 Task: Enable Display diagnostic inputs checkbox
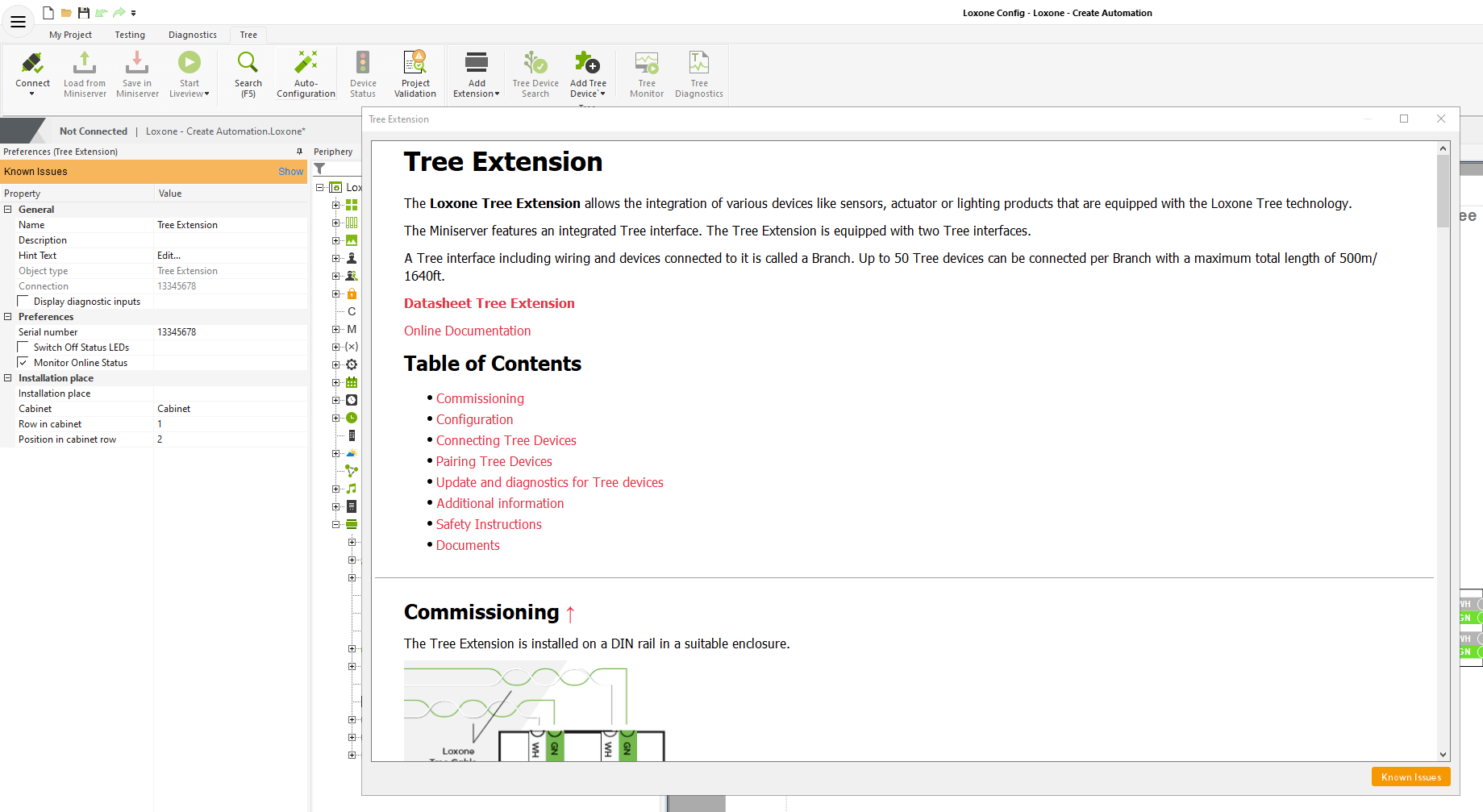[x=23, y=302]
